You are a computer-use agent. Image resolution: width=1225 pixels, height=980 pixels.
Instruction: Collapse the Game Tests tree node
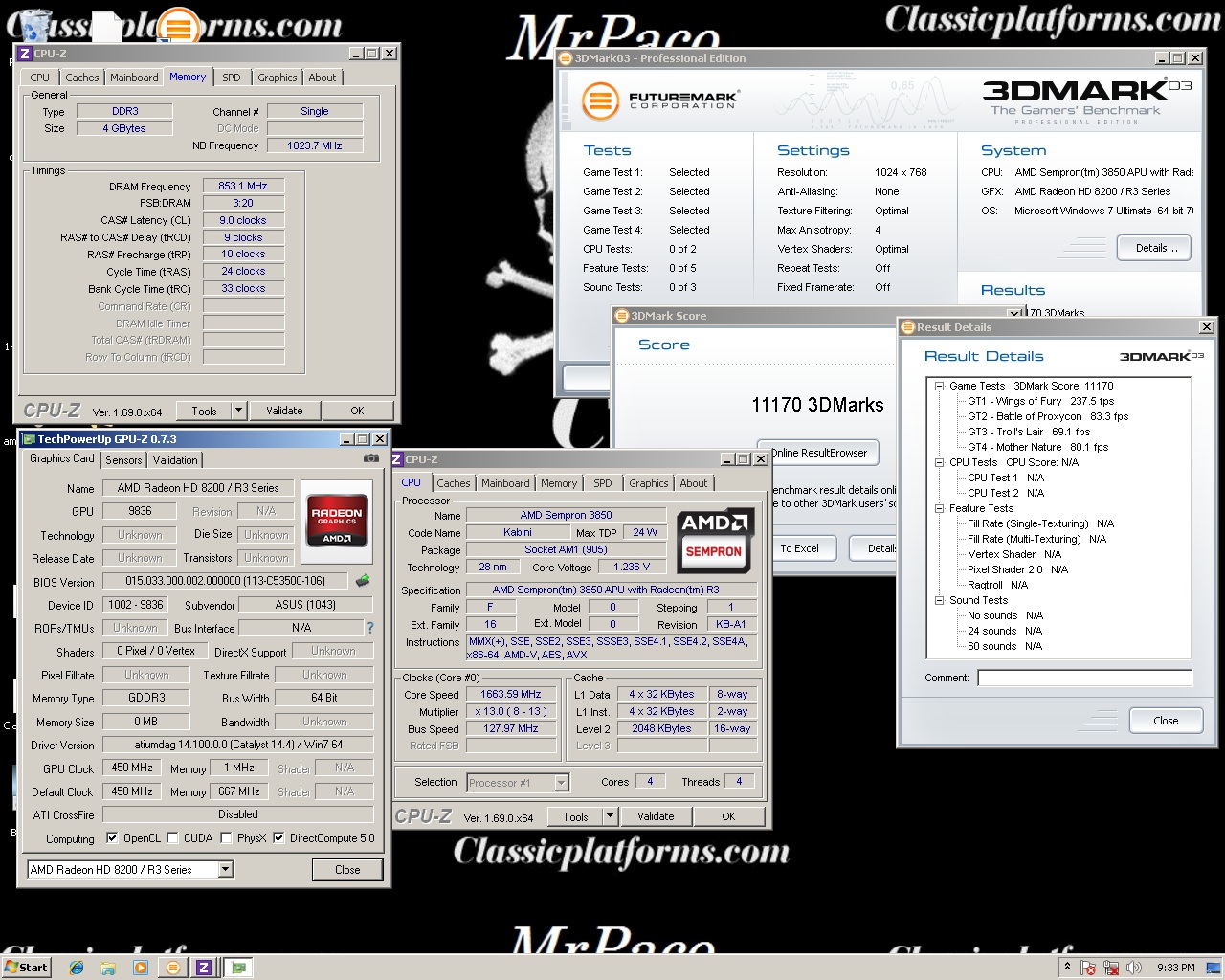[940, 386]
